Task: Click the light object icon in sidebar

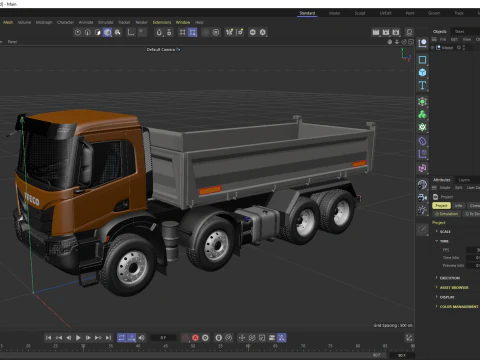Action: (x=422, y=210)
